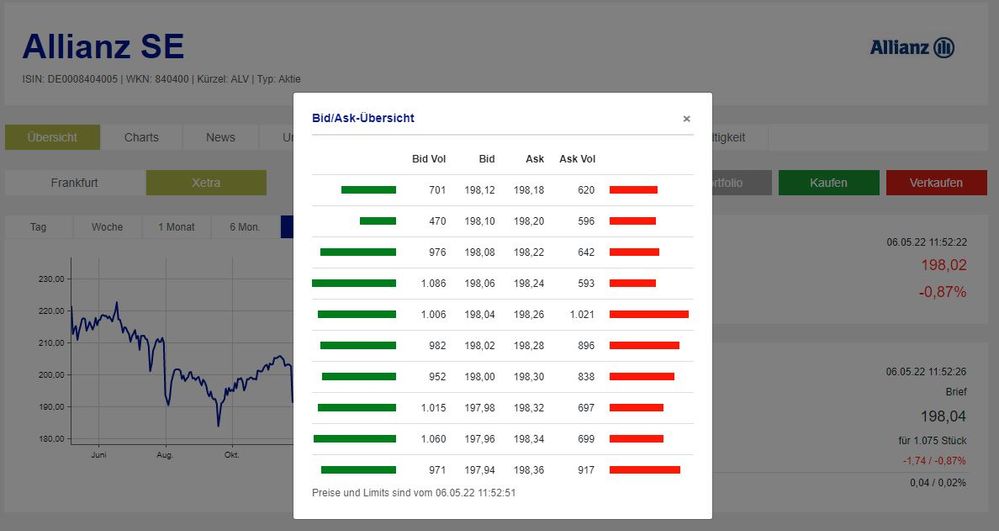Open the News tab

click(220, 137)
